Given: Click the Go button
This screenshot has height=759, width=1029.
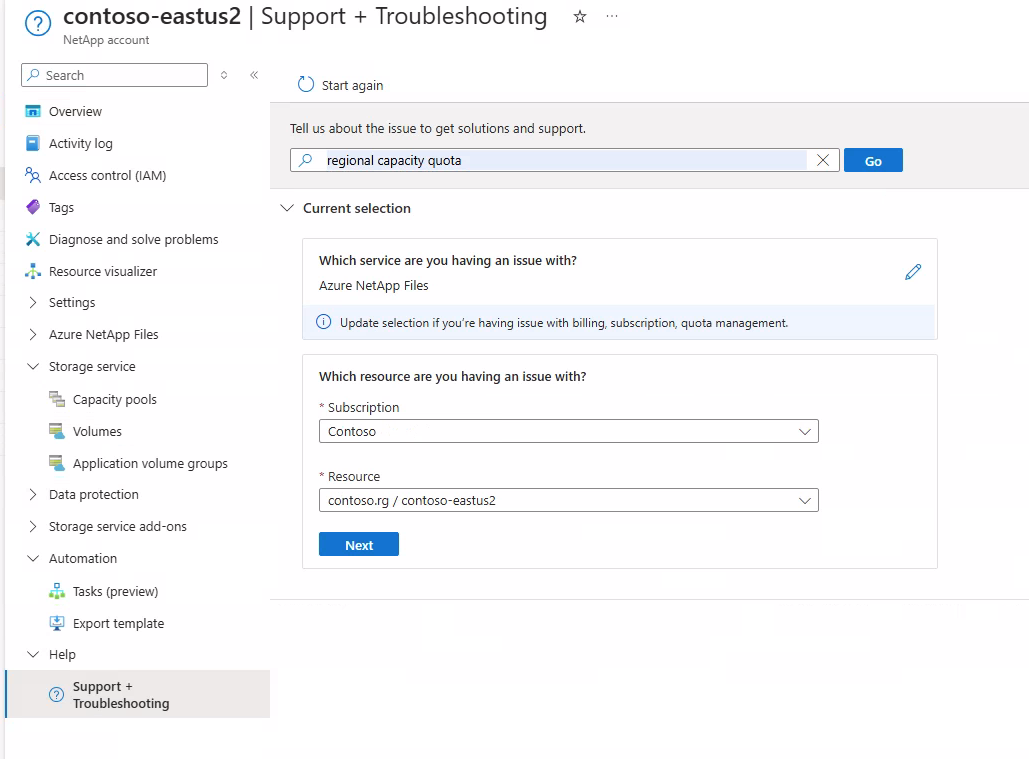Looking at the screenshot, I should coord(873,160).
